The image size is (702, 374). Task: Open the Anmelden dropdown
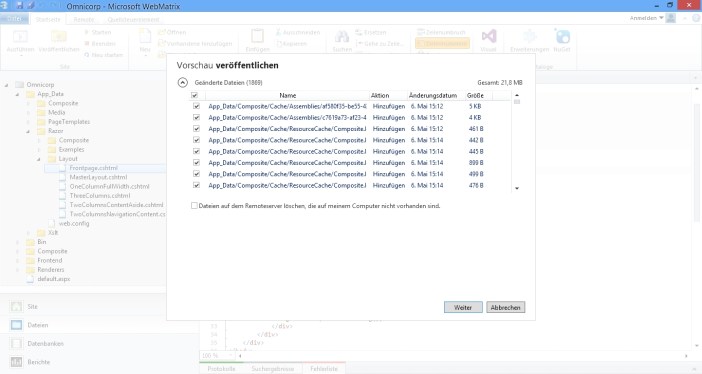[x=646, y=18]
